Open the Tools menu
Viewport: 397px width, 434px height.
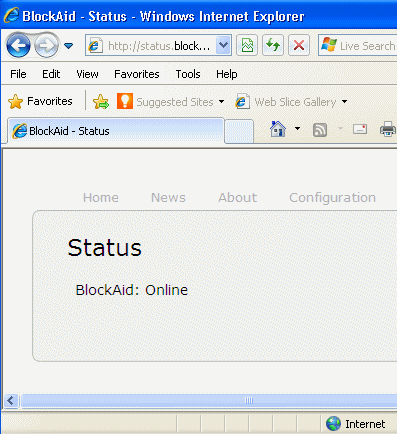coord(188,74)
